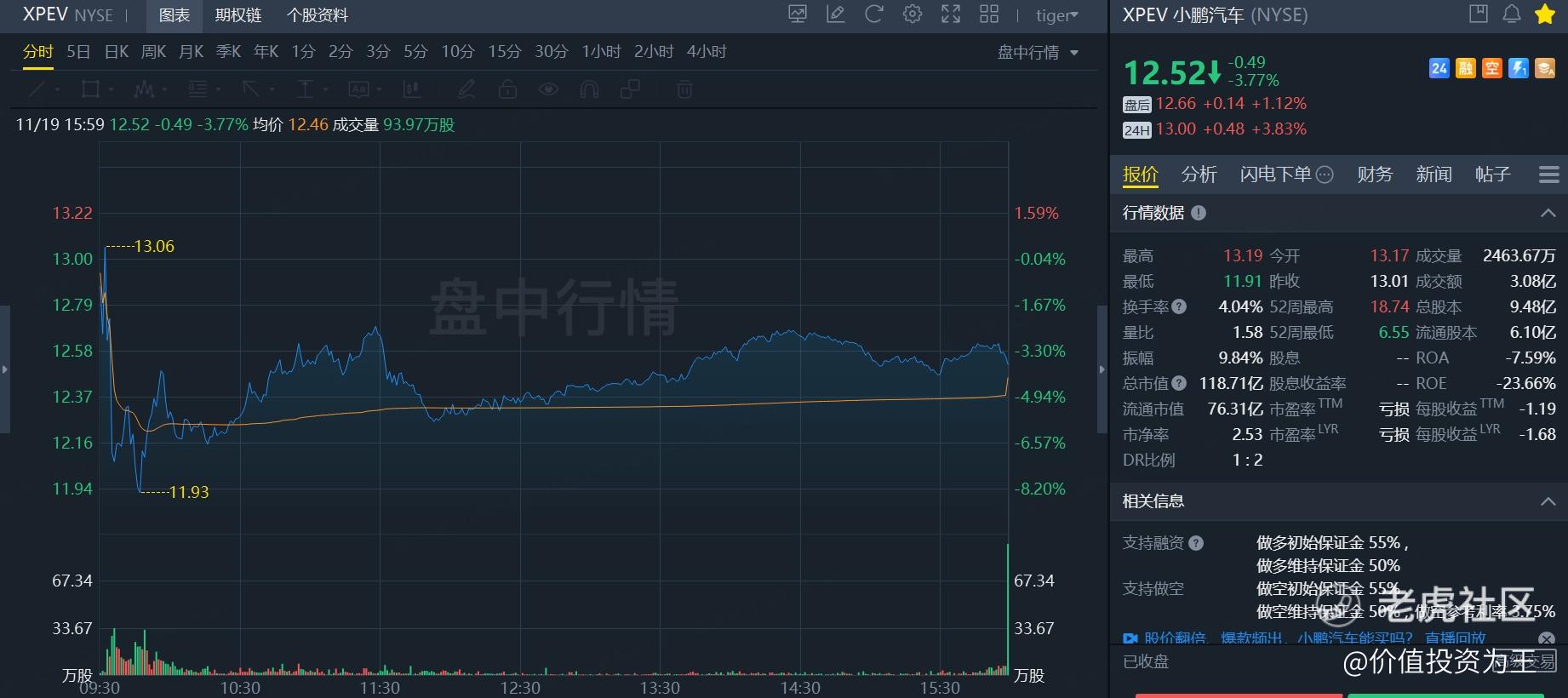Image resolution: width=1568 pixels, height=698 pixels.
Task: Click the pencil brush drawing tool
Action: 466,89
